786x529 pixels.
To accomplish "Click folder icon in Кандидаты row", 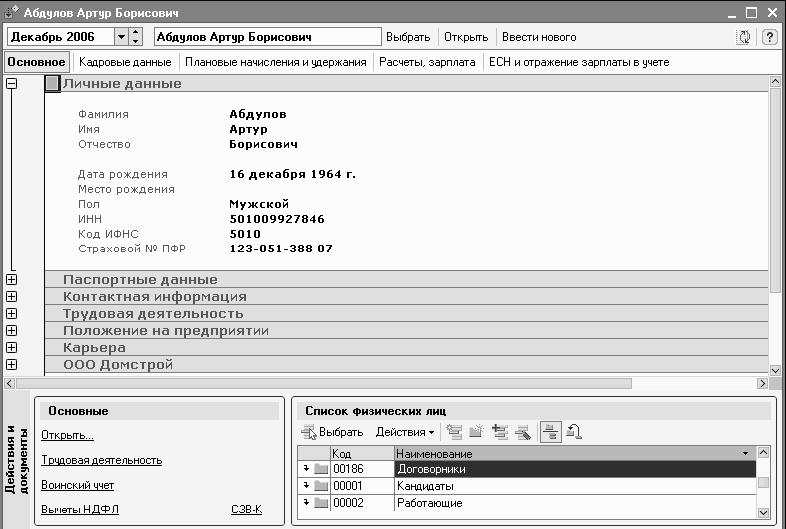I will coord(321,486).
